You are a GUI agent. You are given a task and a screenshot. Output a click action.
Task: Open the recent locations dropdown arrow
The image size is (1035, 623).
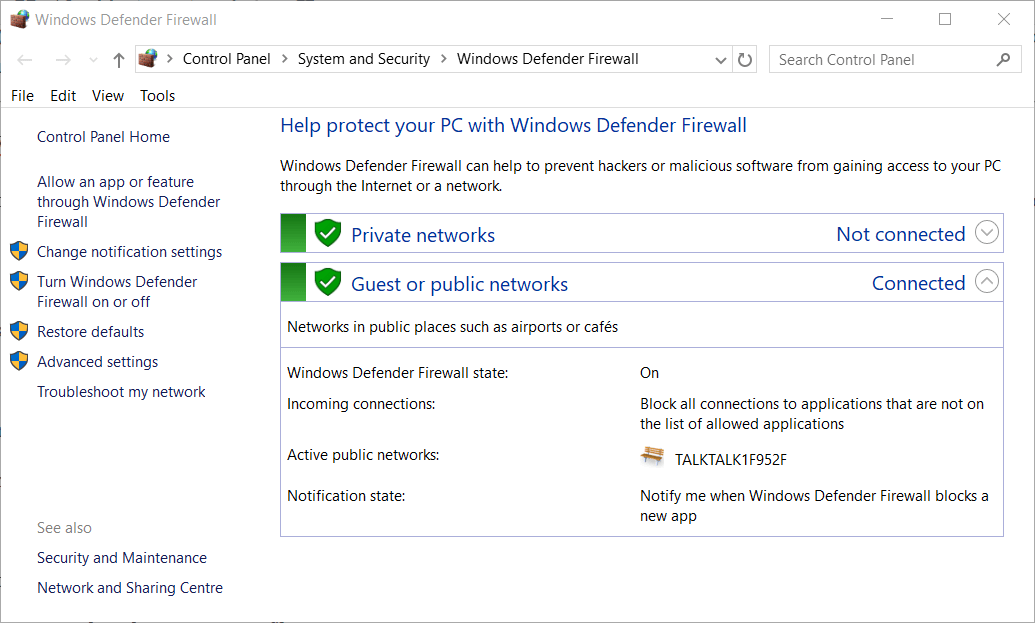click(x=93, y=60)
